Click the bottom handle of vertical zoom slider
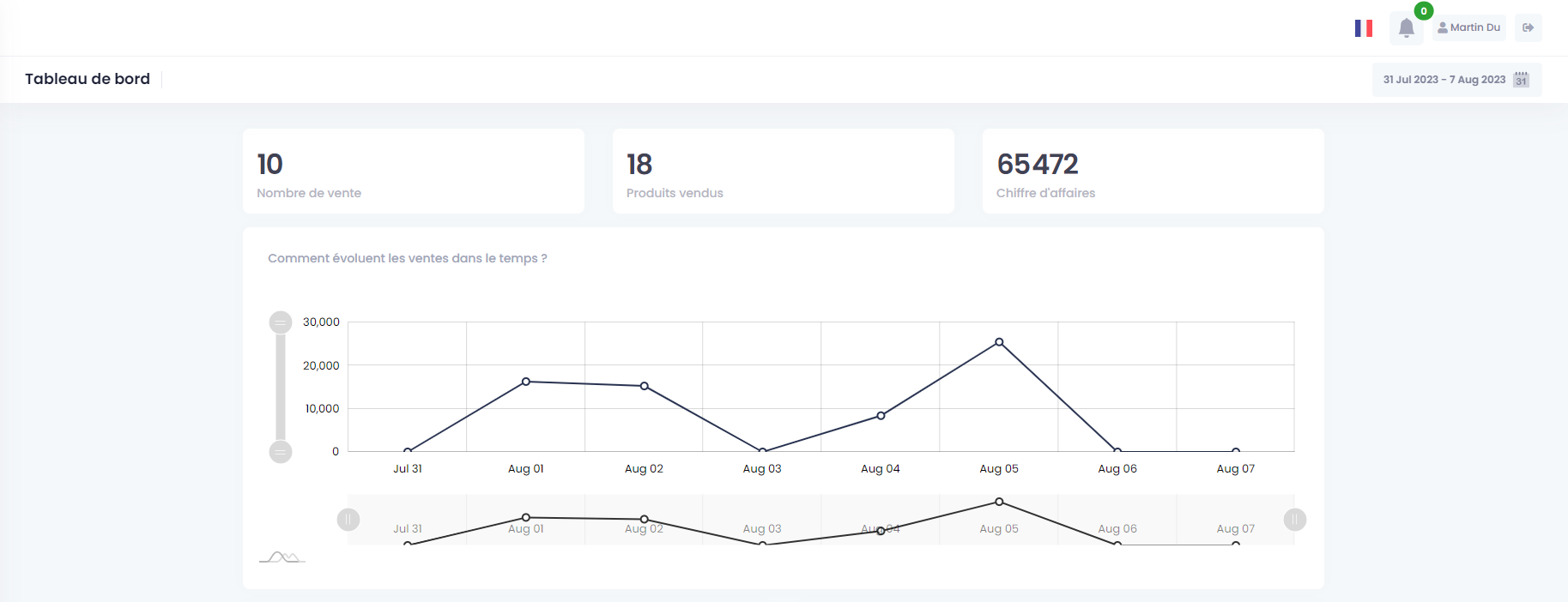Screen dimensions: 1568x602 point(281,452)
